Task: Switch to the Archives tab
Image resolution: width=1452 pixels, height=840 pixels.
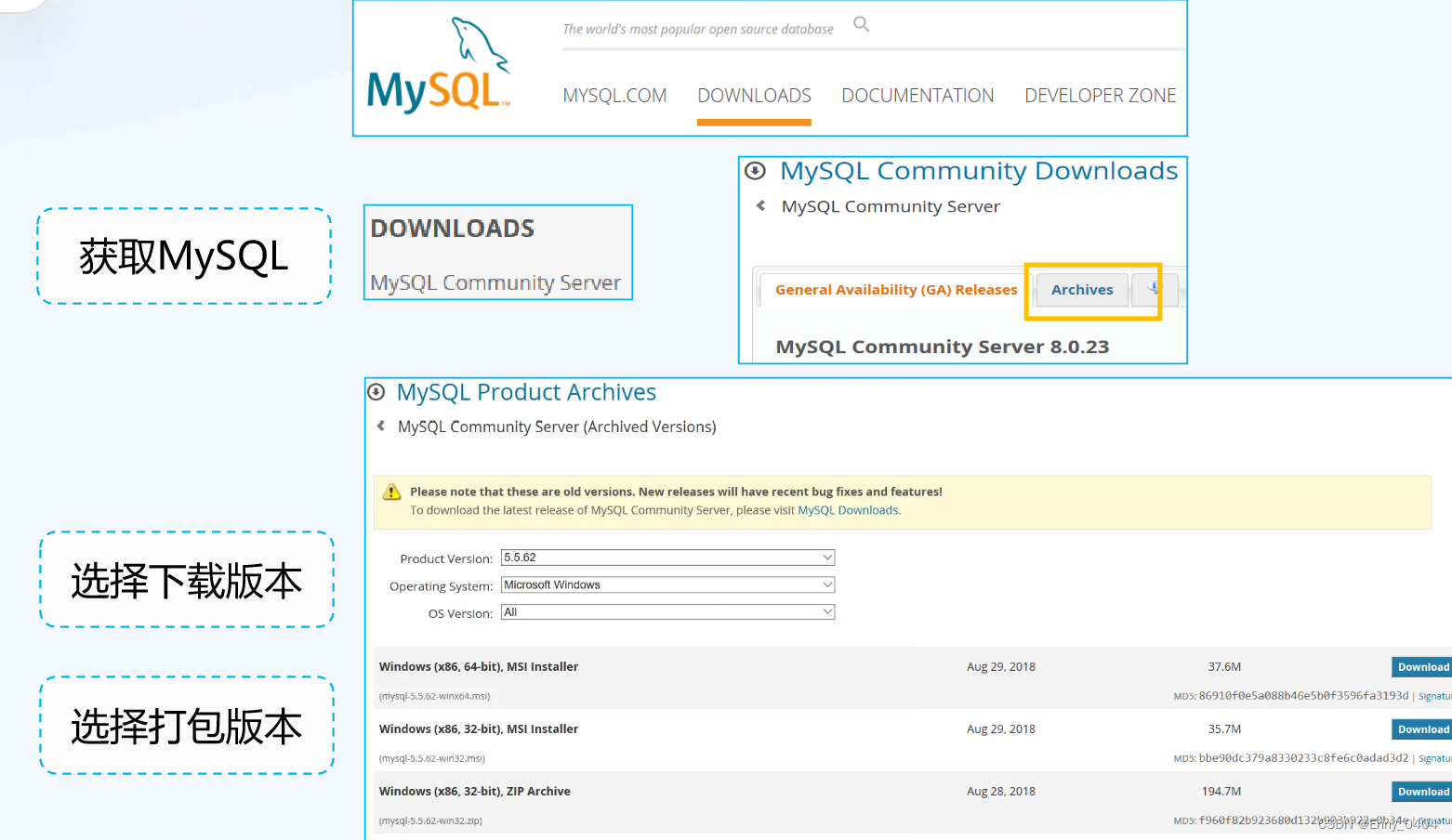Action: click(1081, 289)
